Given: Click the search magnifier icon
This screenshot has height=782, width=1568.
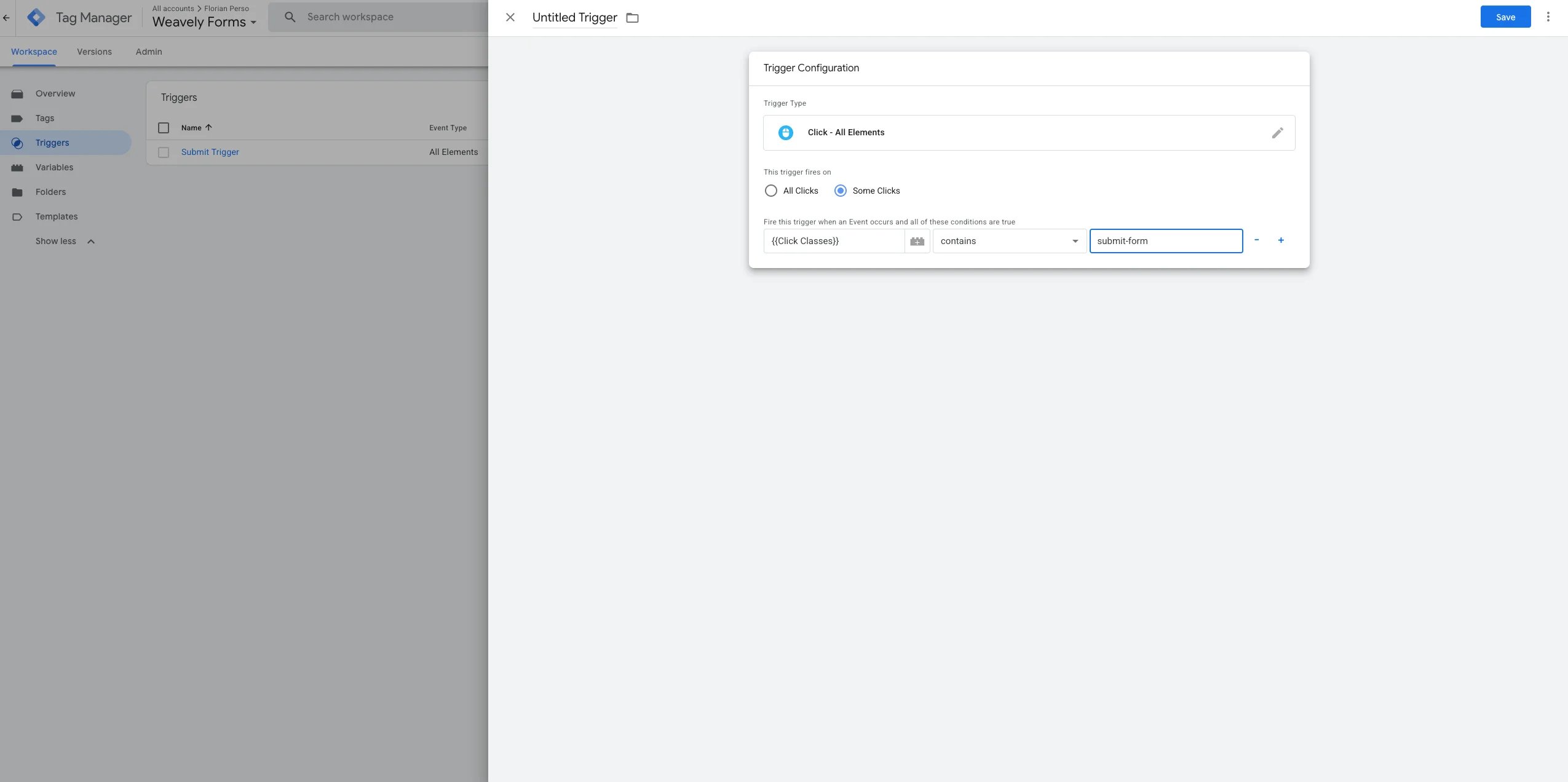Looking at the screenshot, I should [290, 17].
